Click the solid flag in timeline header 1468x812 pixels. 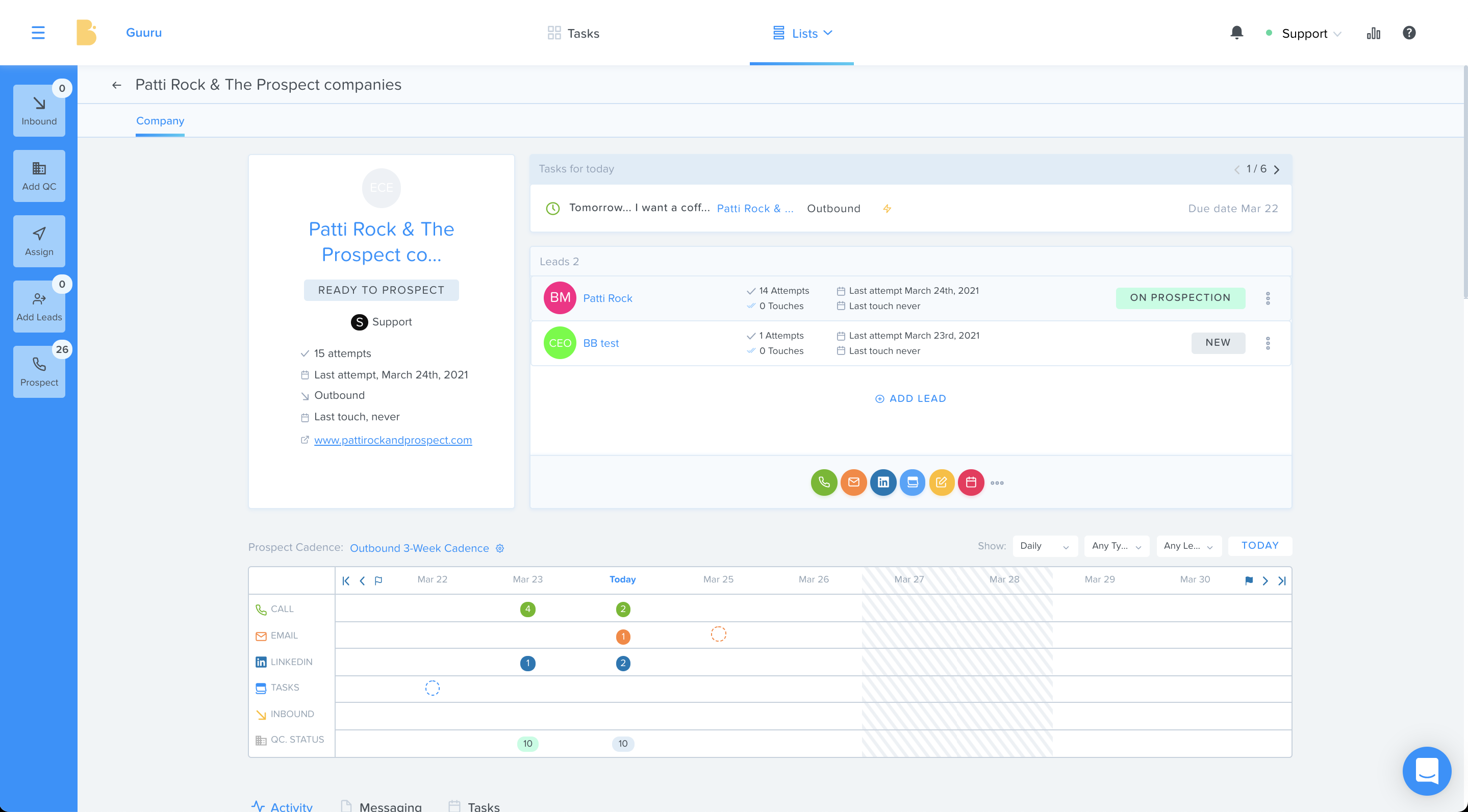point(1249,580)
